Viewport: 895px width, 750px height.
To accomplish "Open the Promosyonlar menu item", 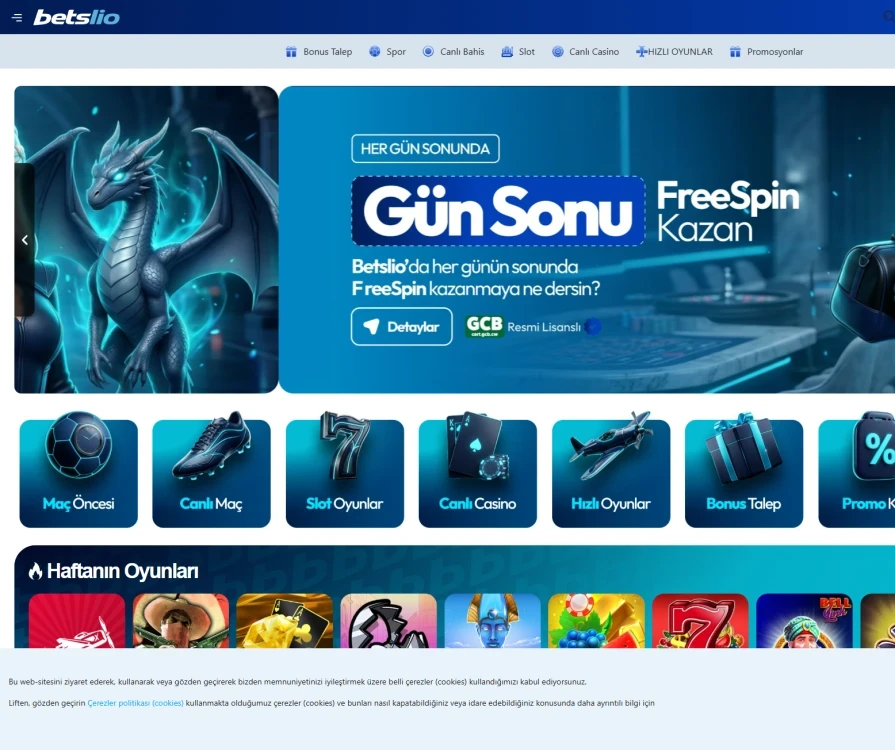I will click(775, 52).
